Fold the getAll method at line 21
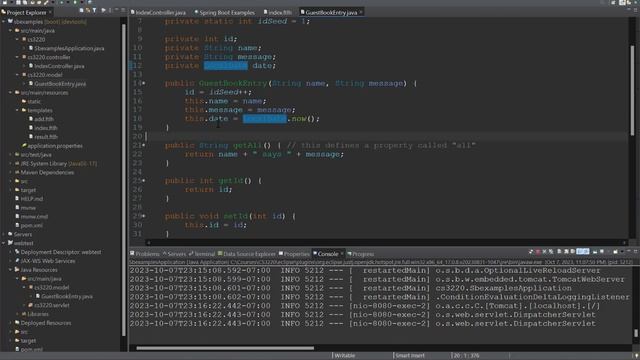Image resolution: width=640 pixels, height=360 pixels. [144, 145]
